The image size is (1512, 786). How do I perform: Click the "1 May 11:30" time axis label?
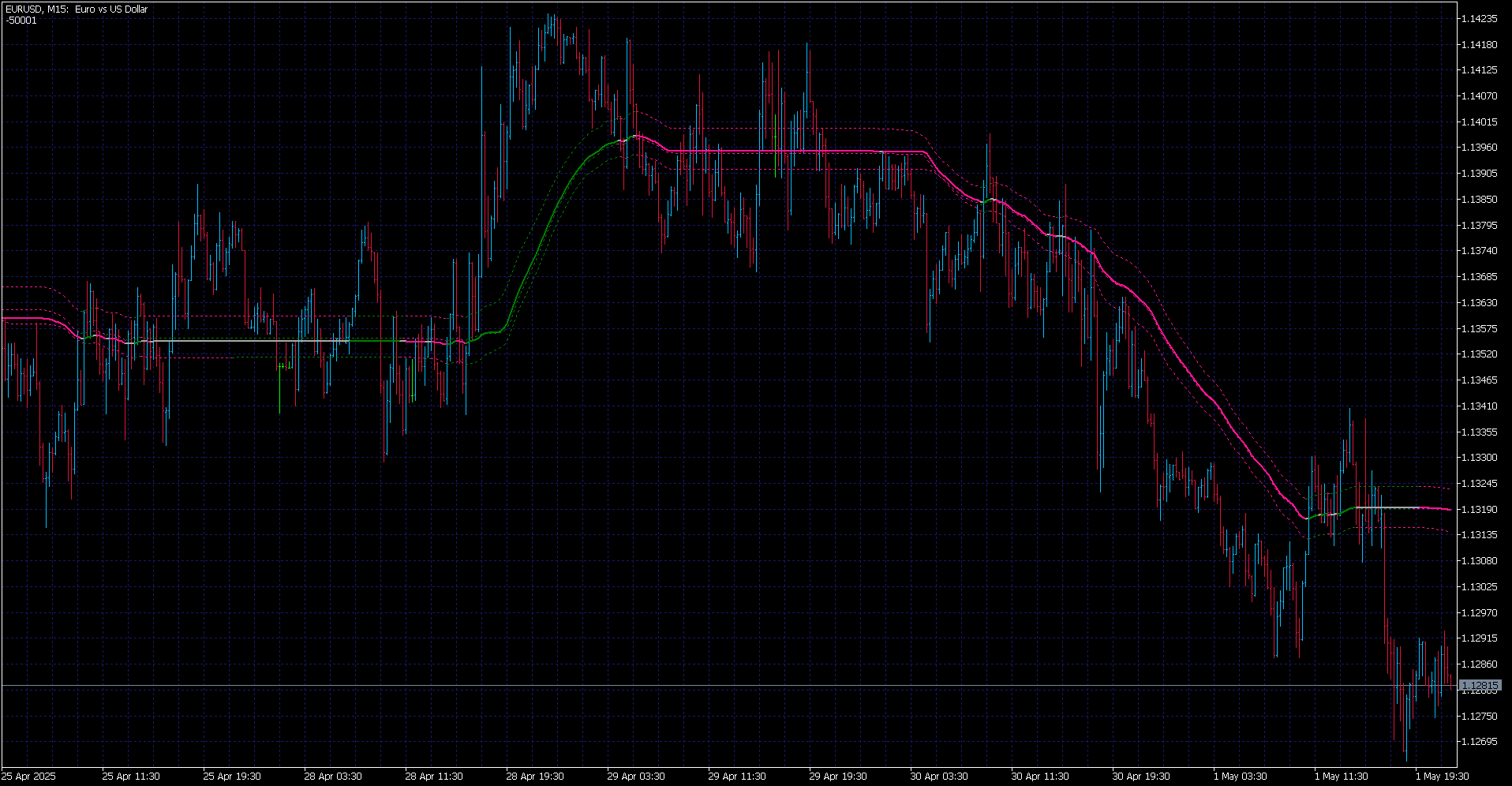pyautogui.click(x=1341, y=777)
